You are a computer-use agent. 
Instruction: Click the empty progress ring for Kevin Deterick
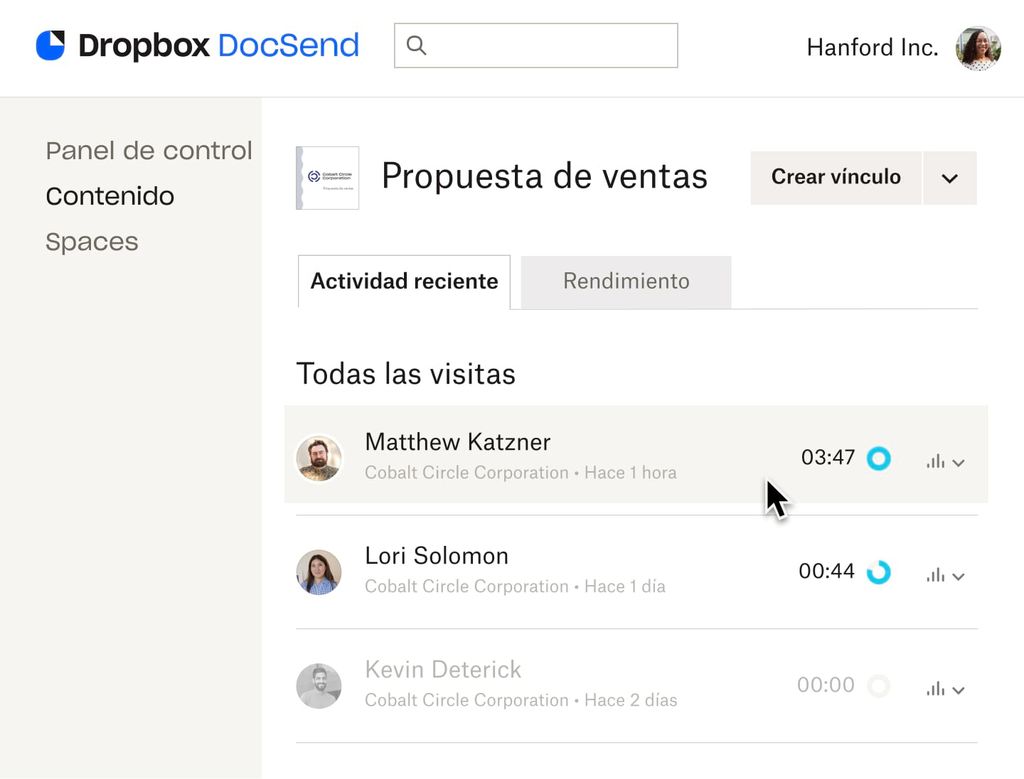[x=878, y=686]
